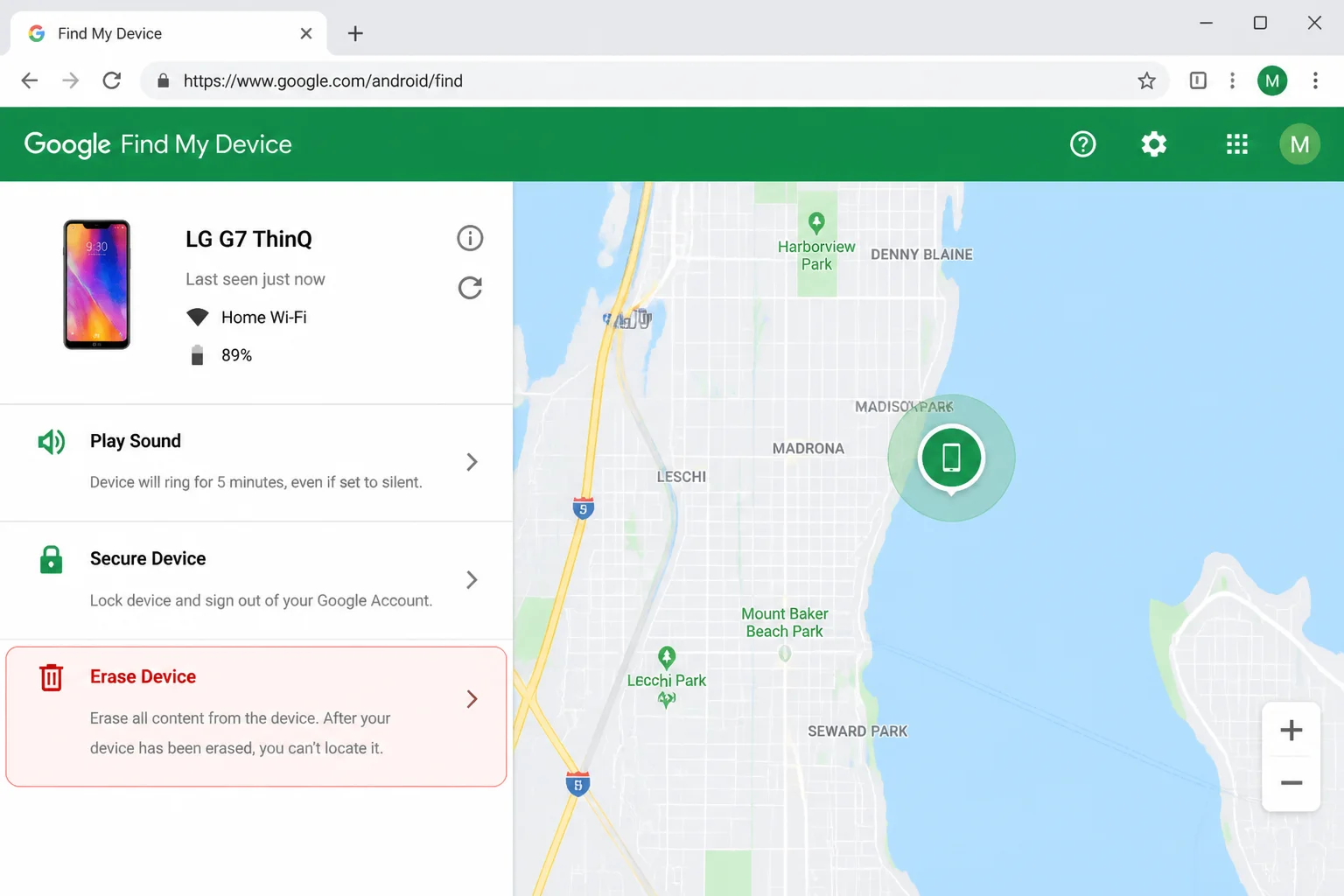Open settings gear in green header
Viewport: 1344px width, 896px height.
pos(1153,144)
